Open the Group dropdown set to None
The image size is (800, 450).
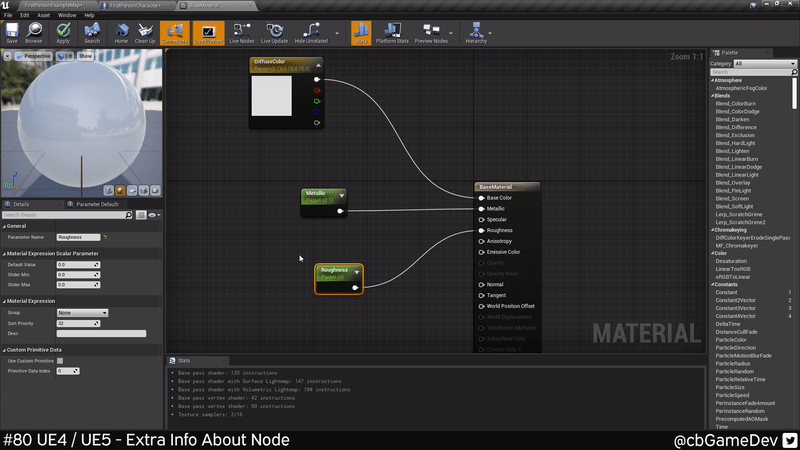(81, 313)
